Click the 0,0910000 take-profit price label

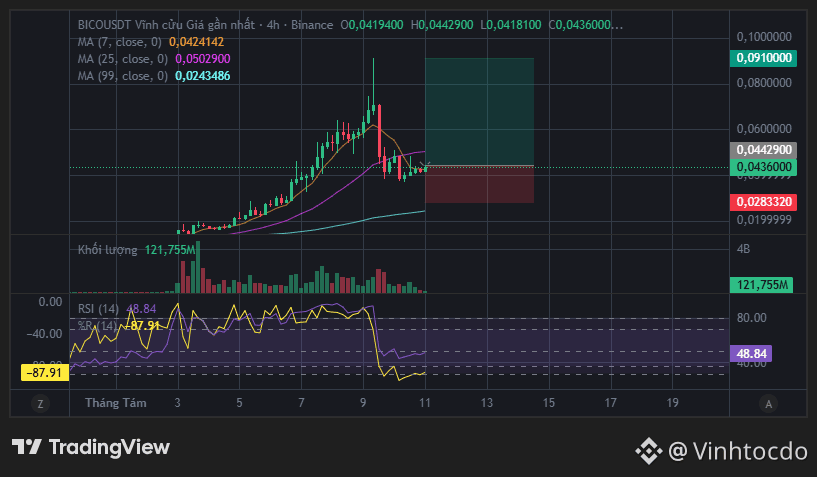763,58
